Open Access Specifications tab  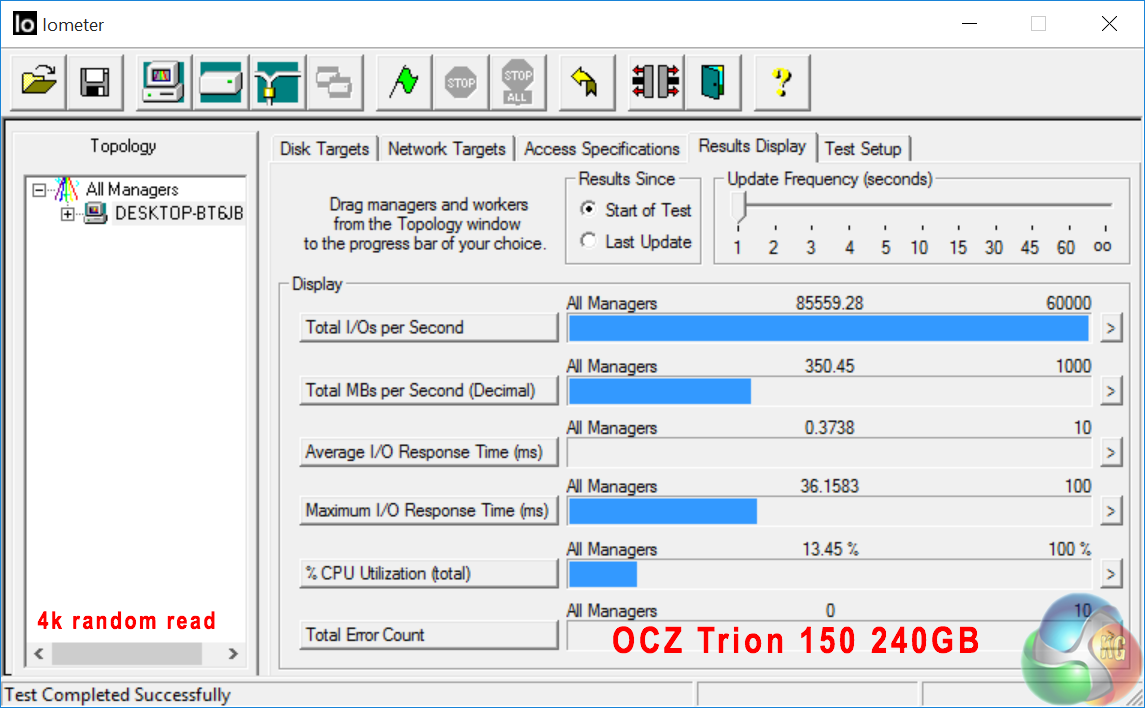[602, 149]
